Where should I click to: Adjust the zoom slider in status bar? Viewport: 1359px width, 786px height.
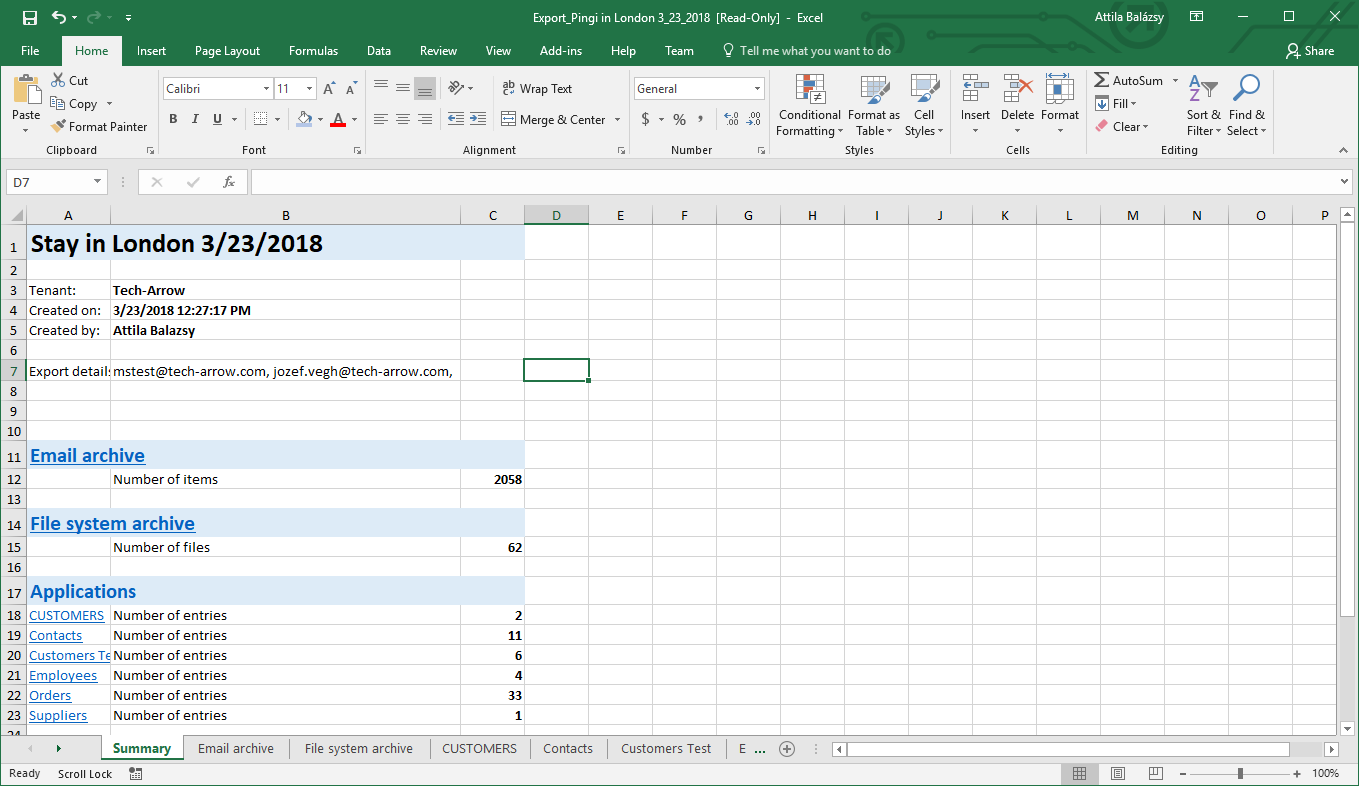(1240, 773)
